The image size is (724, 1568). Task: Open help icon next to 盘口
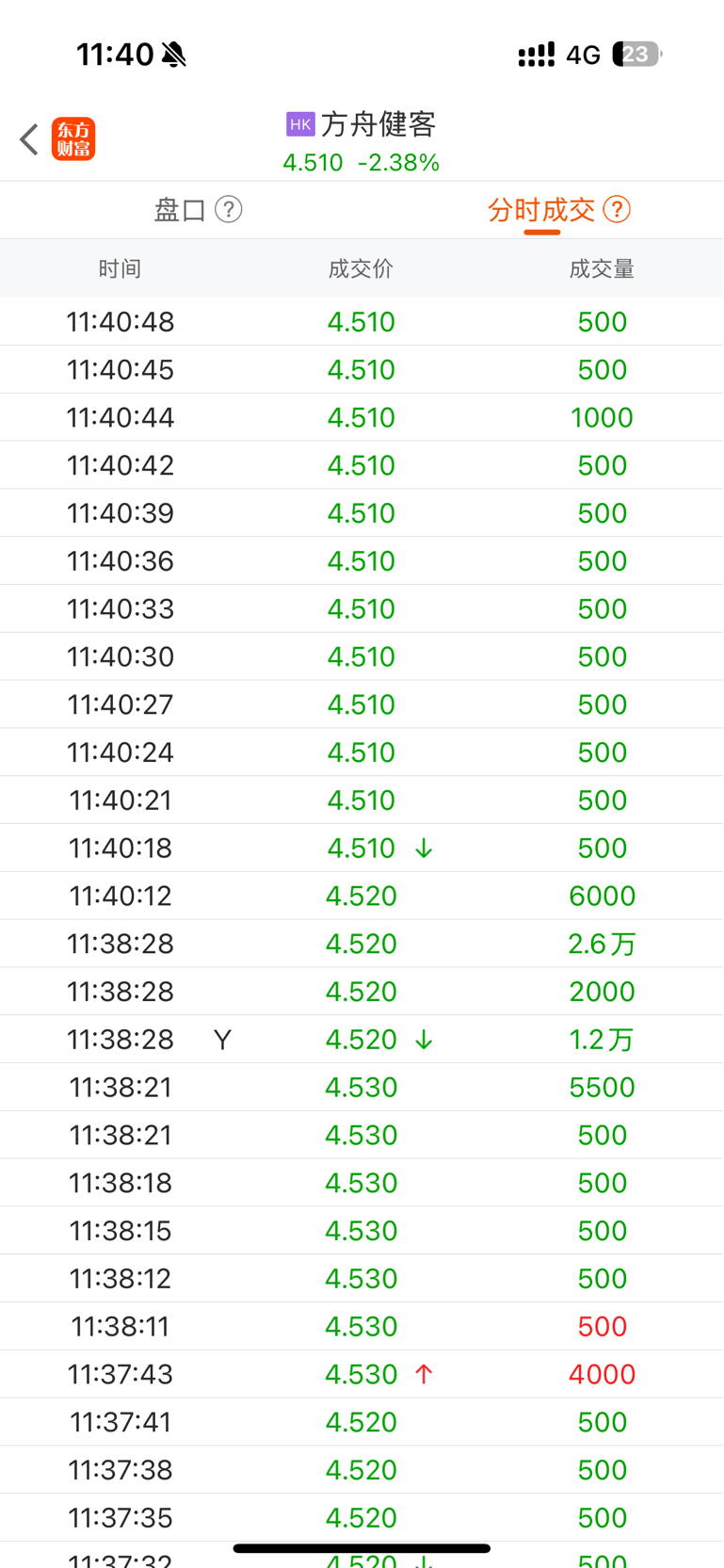(x=229, y=209)
